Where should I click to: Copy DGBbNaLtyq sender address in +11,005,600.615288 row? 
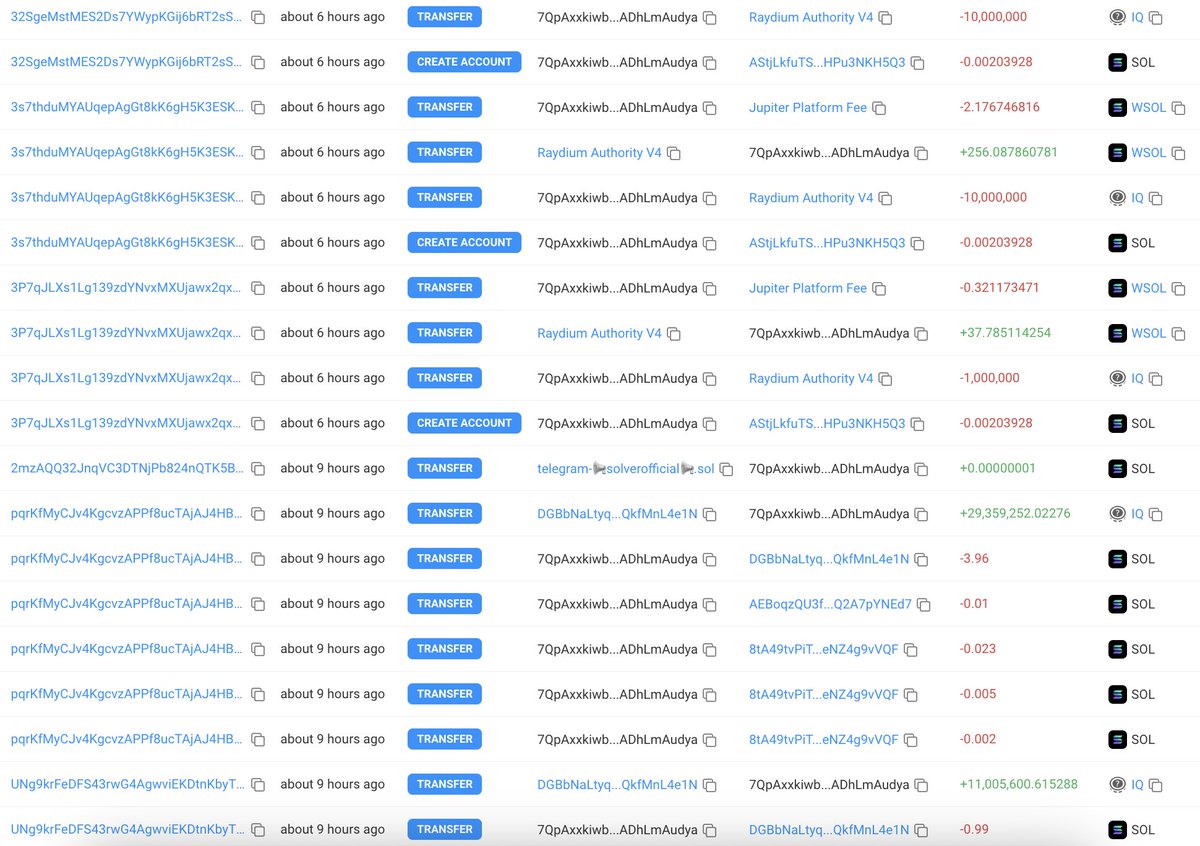(709, 786)
